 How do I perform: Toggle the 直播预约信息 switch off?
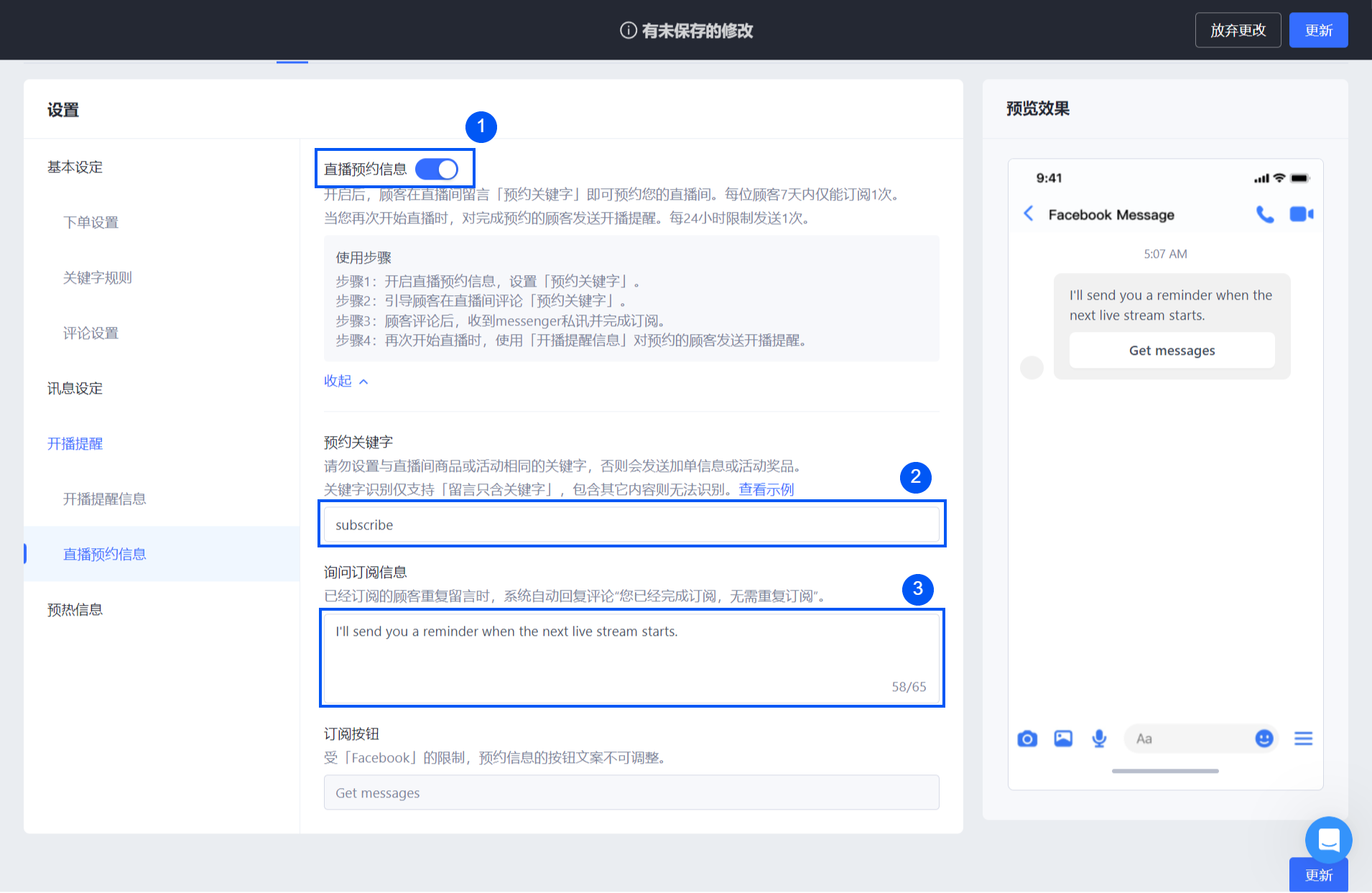tap(437, 170)
